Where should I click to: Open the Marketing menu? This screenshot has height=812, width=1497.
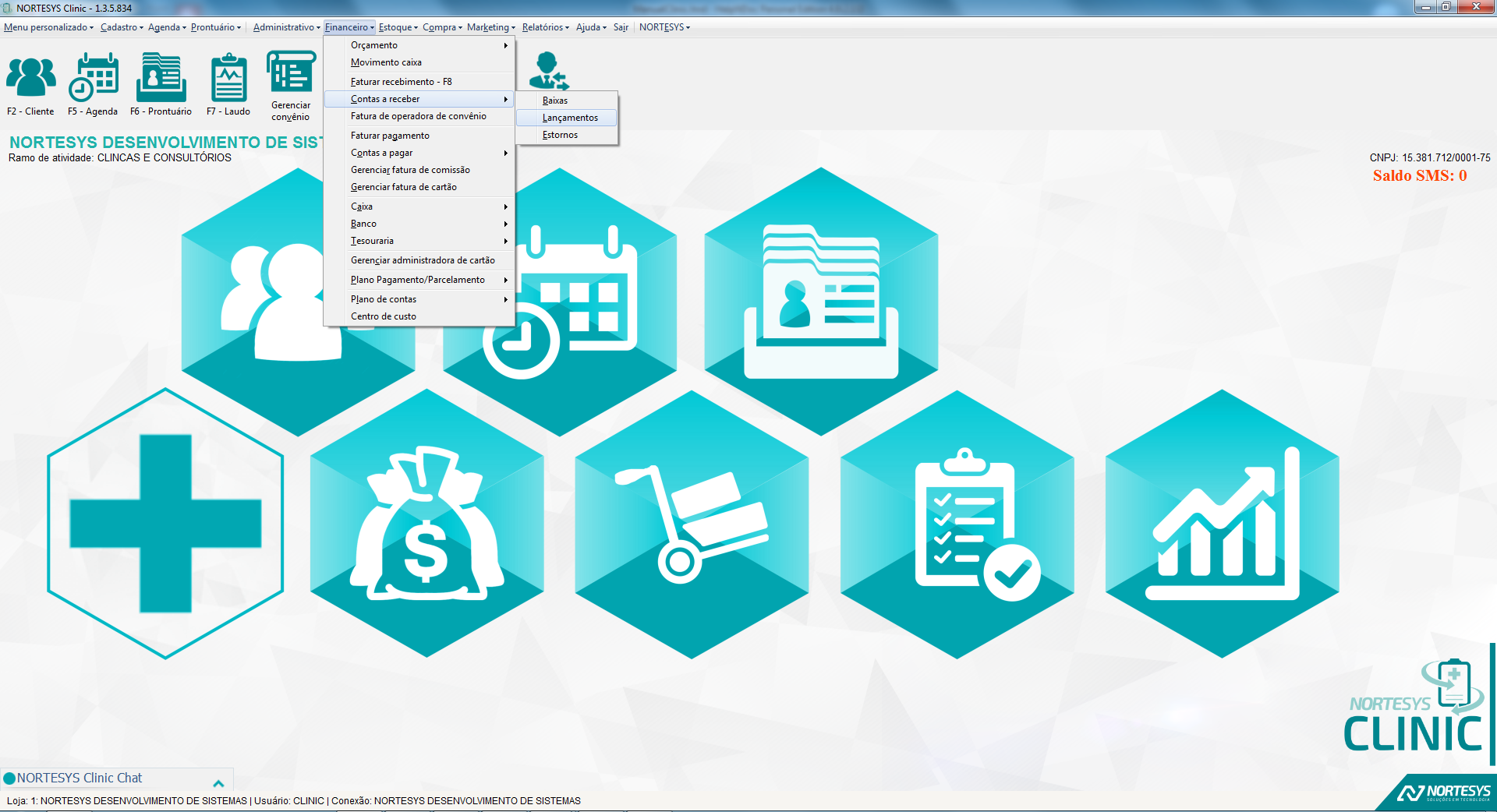pyautogui.click(x=491, y=27)
